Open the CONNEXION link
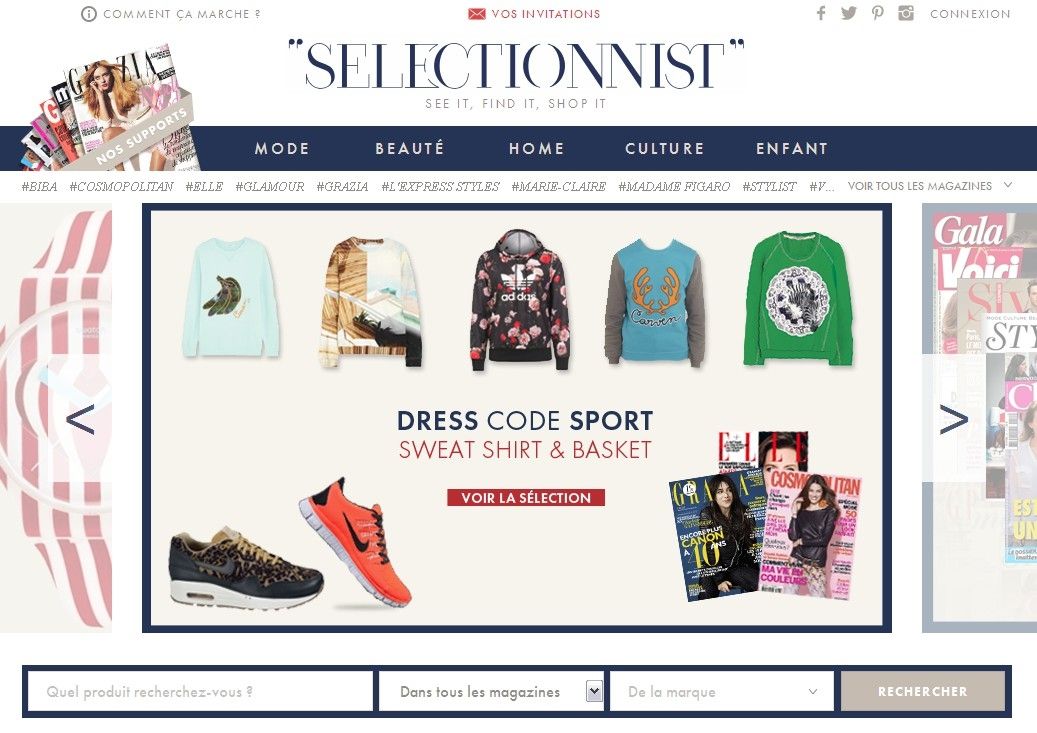Viewport: 1037px width, 733px height. pyautogui.click(x=970, y=14)
